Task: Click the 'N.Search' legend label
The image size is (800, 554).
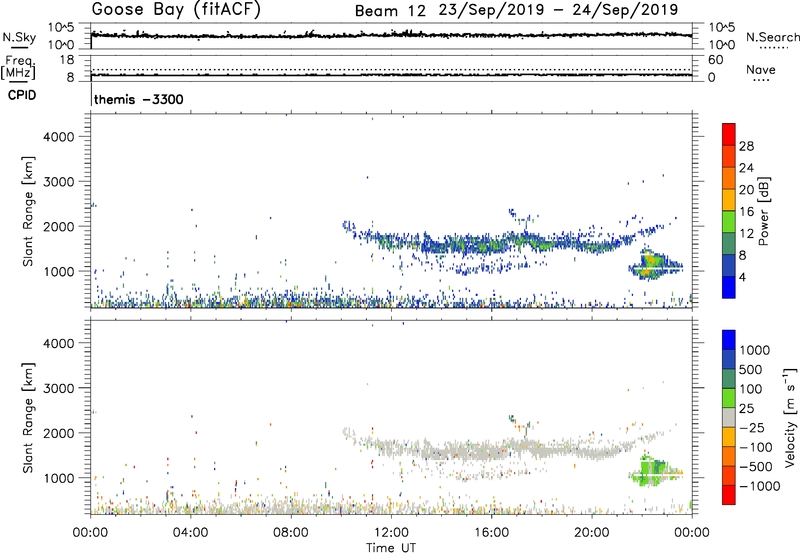Action: point(773,37)
